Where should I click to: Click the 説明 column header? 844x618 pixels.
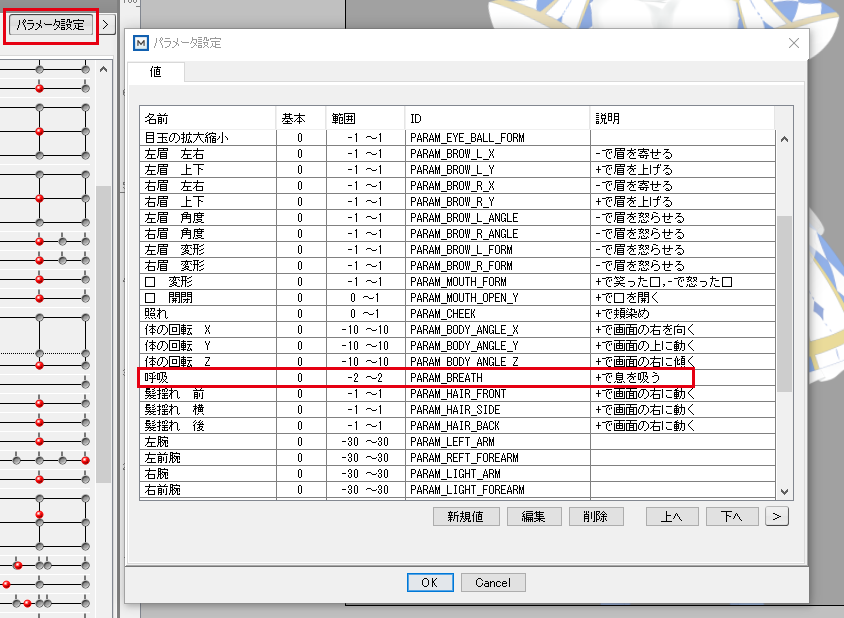pyautogui.click(x=683, y=118)
